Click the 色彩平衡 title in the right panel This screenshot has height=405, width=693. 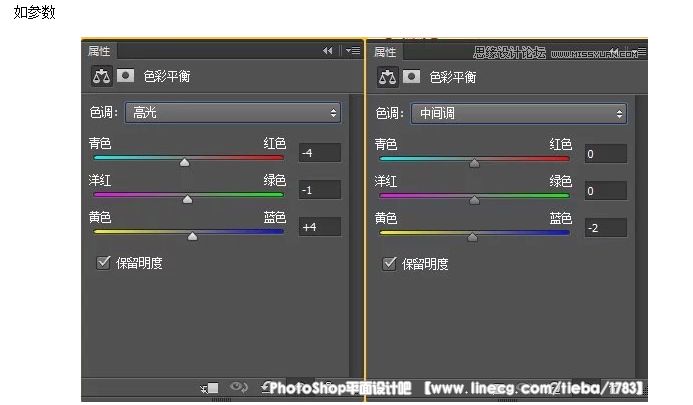click(453, 77)
